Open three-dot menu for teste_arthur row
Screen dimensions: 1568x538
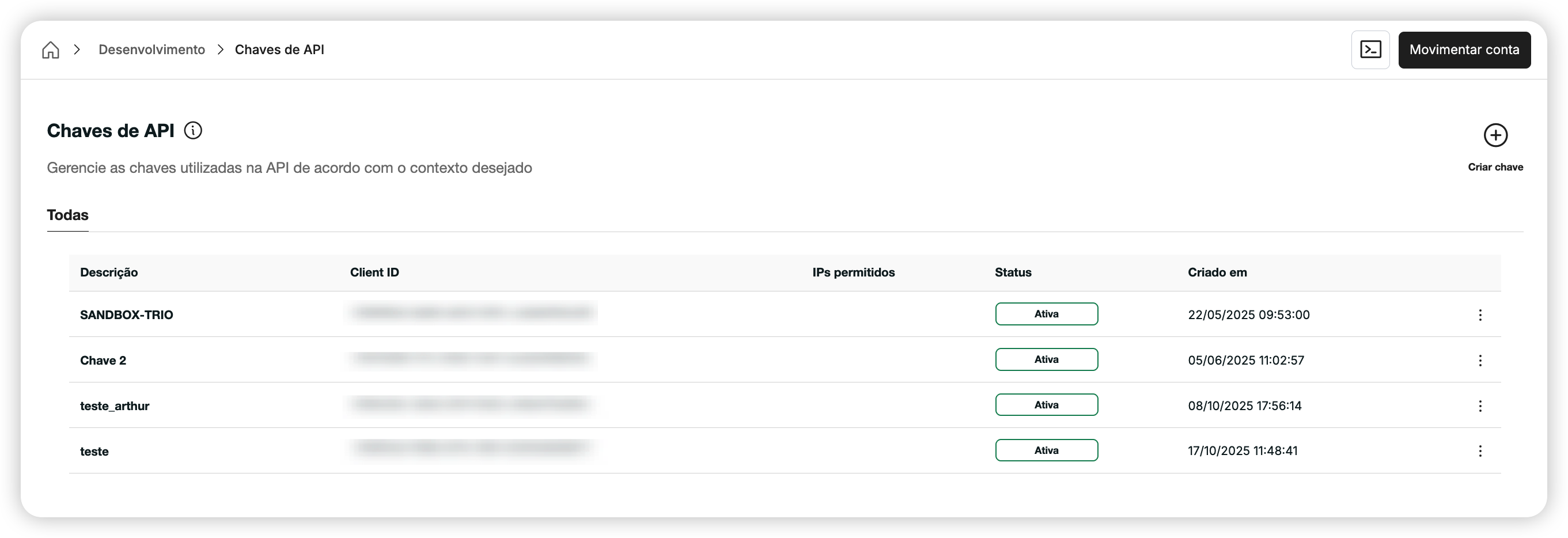click(x=1480, y=406)
